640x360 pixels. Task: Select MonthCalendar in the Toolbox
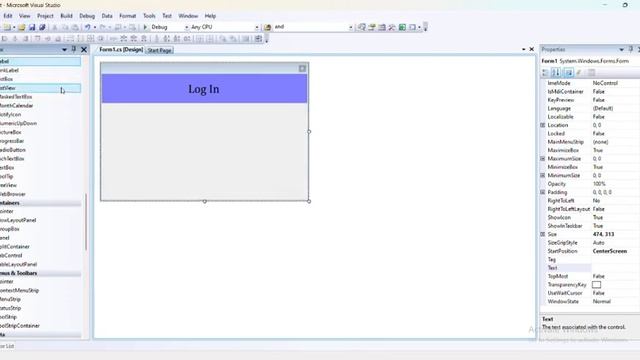point(40,106)
